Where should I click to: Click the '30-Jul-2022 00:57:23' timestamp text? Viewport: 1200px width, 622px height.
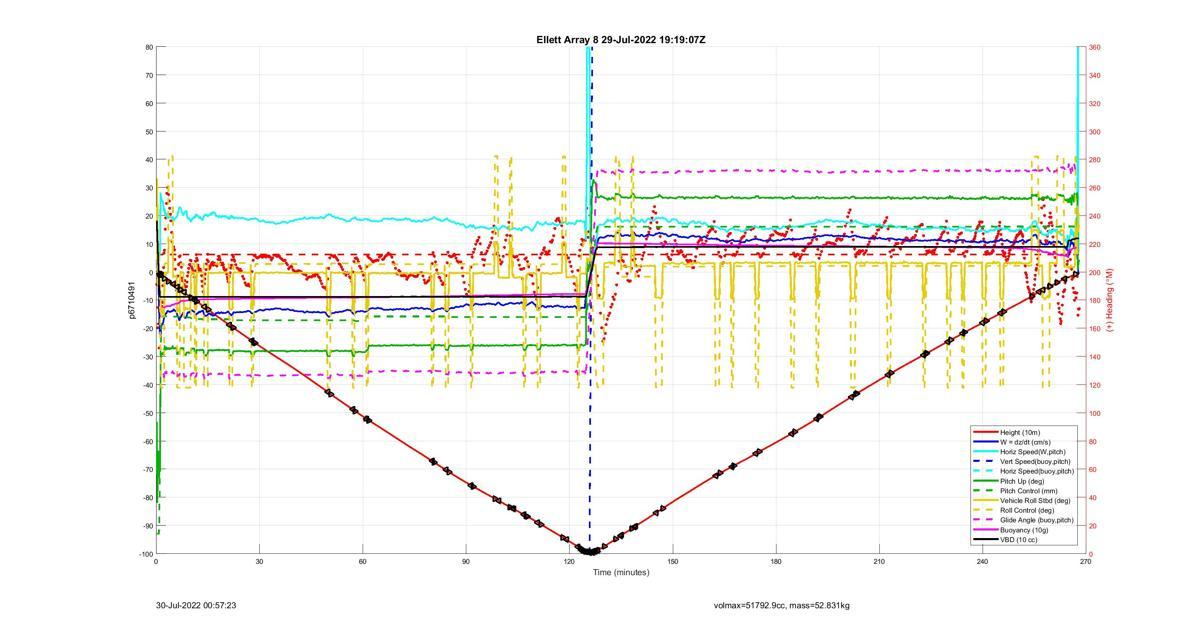196,605
